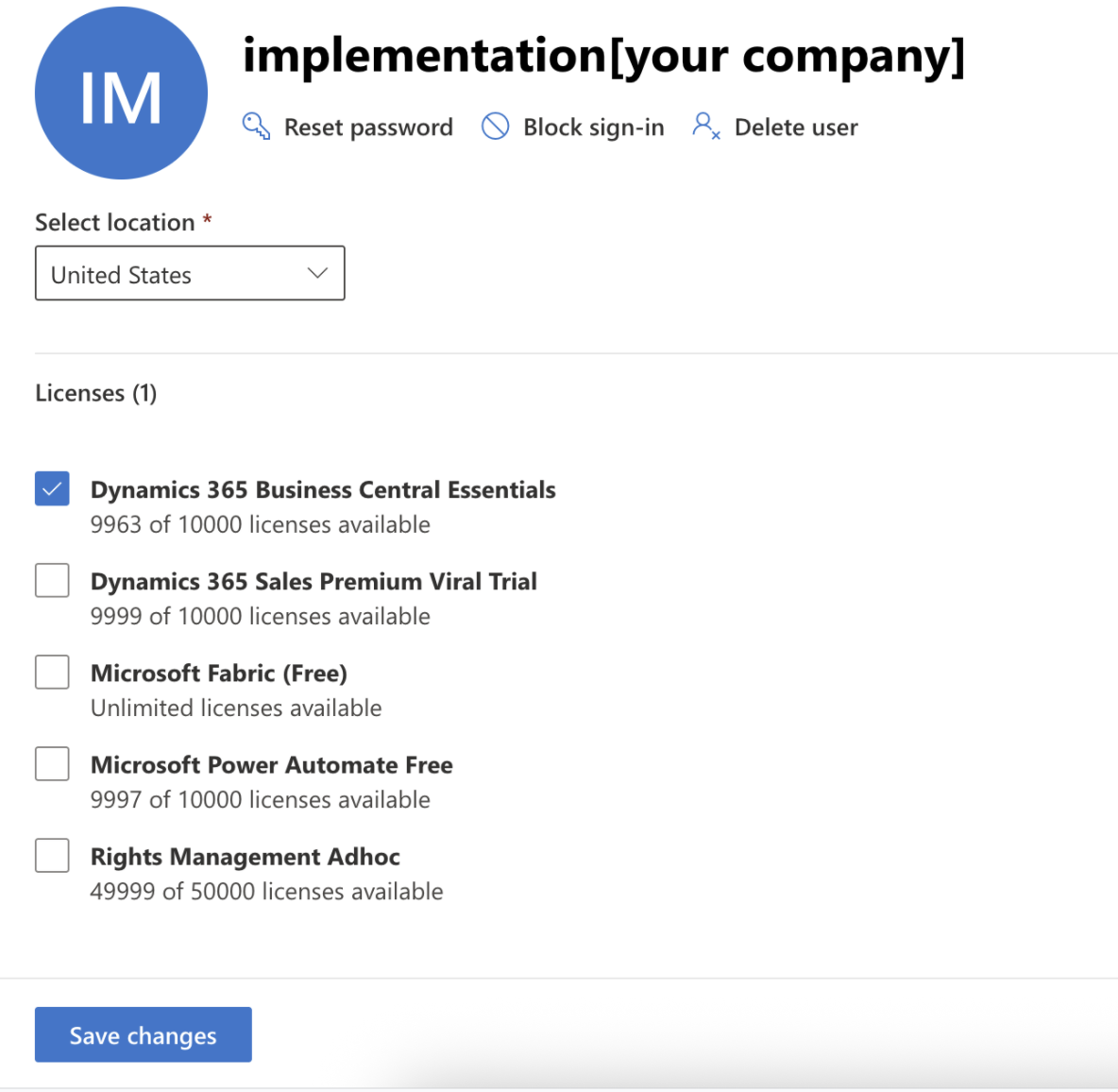Click the Dynamics 365 Business Central Essentials label
Image resolution: width=1118 pixels, height=1092 pixels.
click(x=323, y=490)
